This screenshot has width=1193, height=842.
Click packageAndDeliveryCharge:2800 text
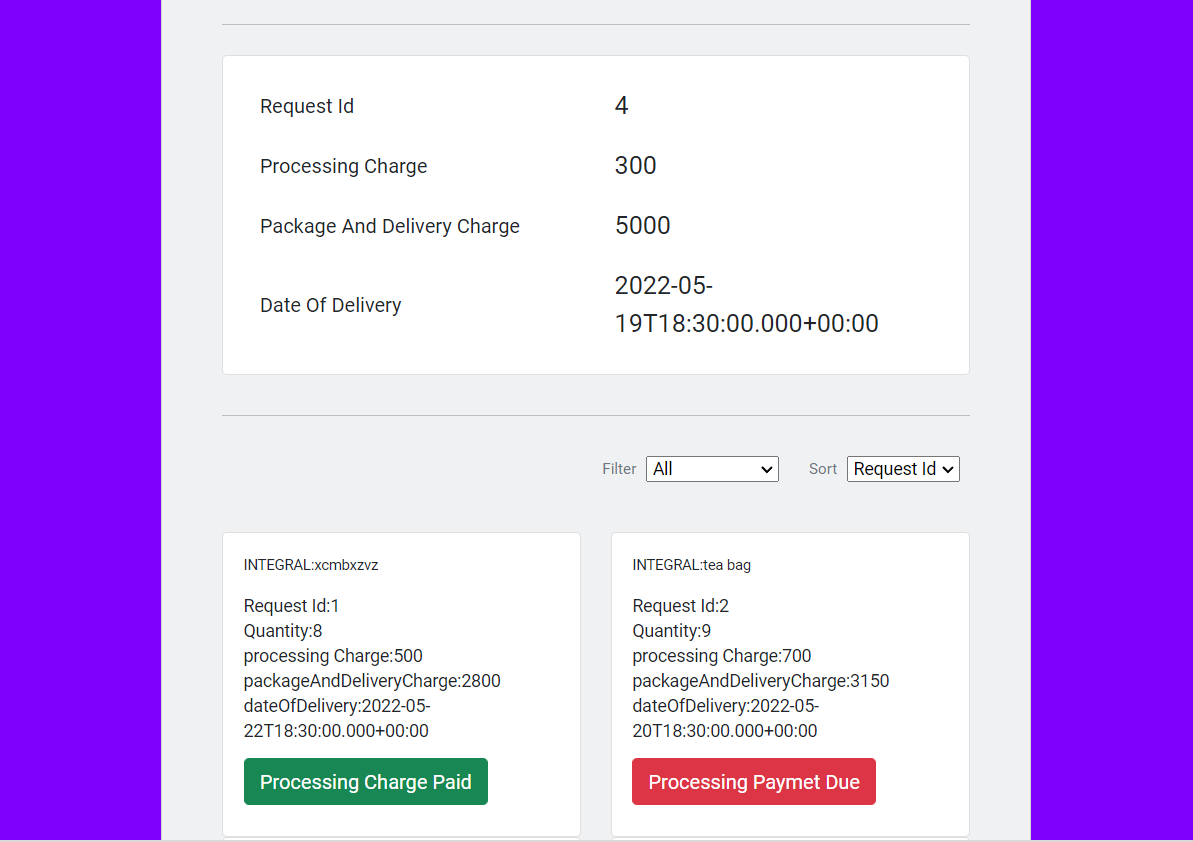[372, 681]
